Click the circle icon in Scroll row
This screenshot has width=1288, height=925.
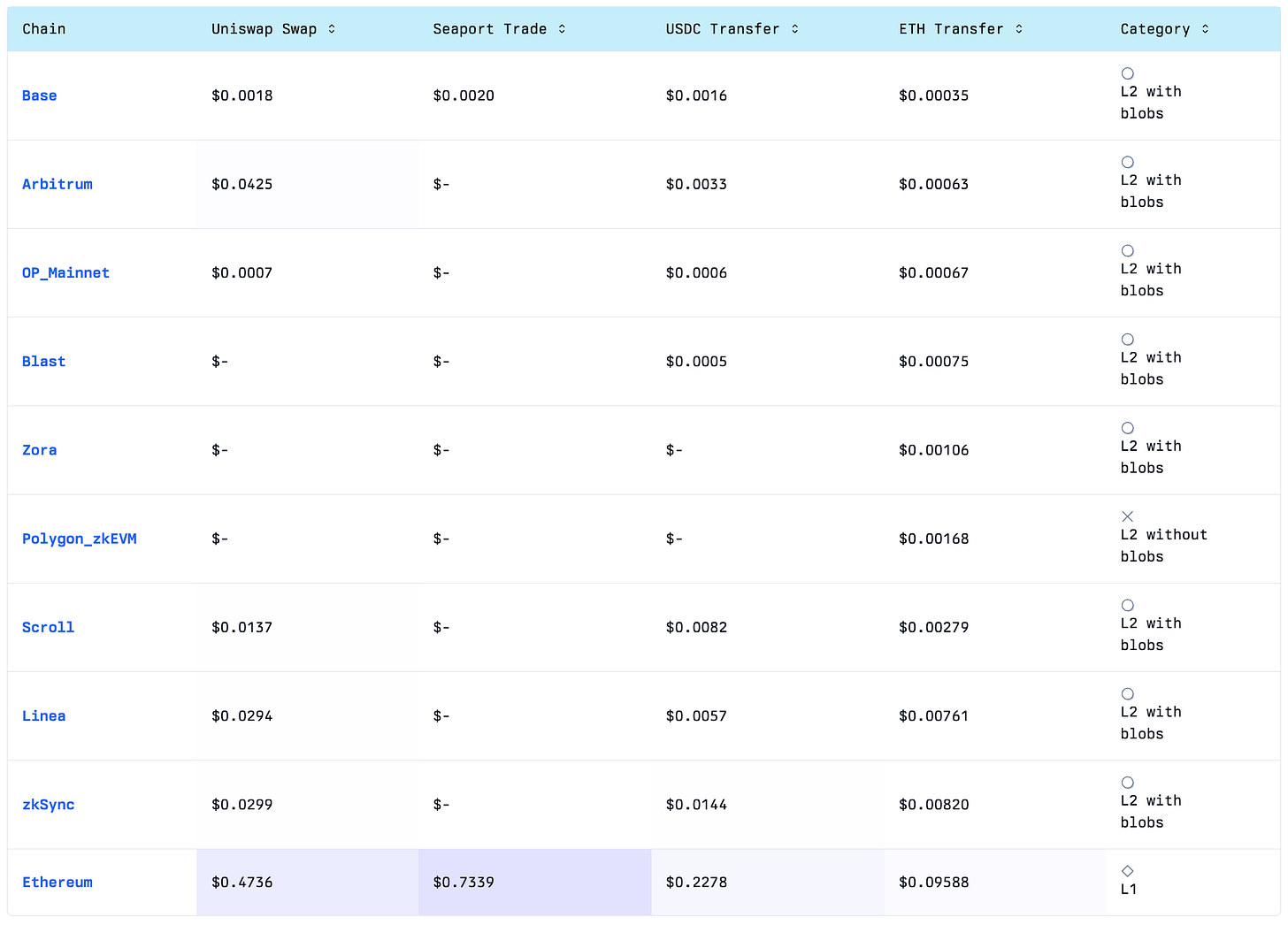click(1128, 606)
